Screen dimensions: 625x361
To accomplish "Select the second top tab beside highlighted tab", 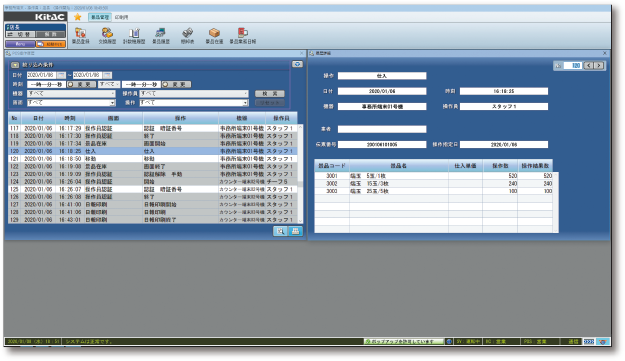I will pos(121,17).
